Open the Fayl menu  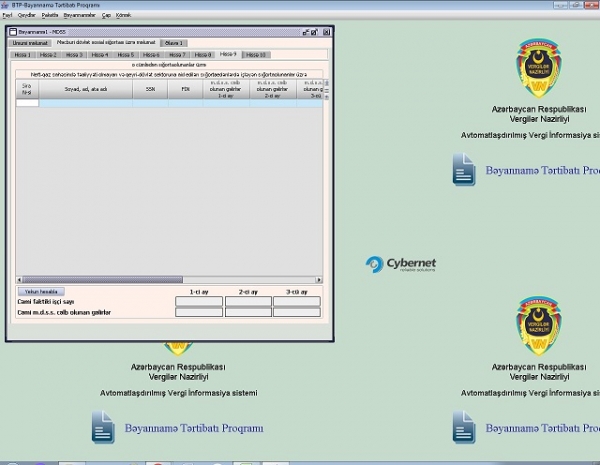pos(6,16)
